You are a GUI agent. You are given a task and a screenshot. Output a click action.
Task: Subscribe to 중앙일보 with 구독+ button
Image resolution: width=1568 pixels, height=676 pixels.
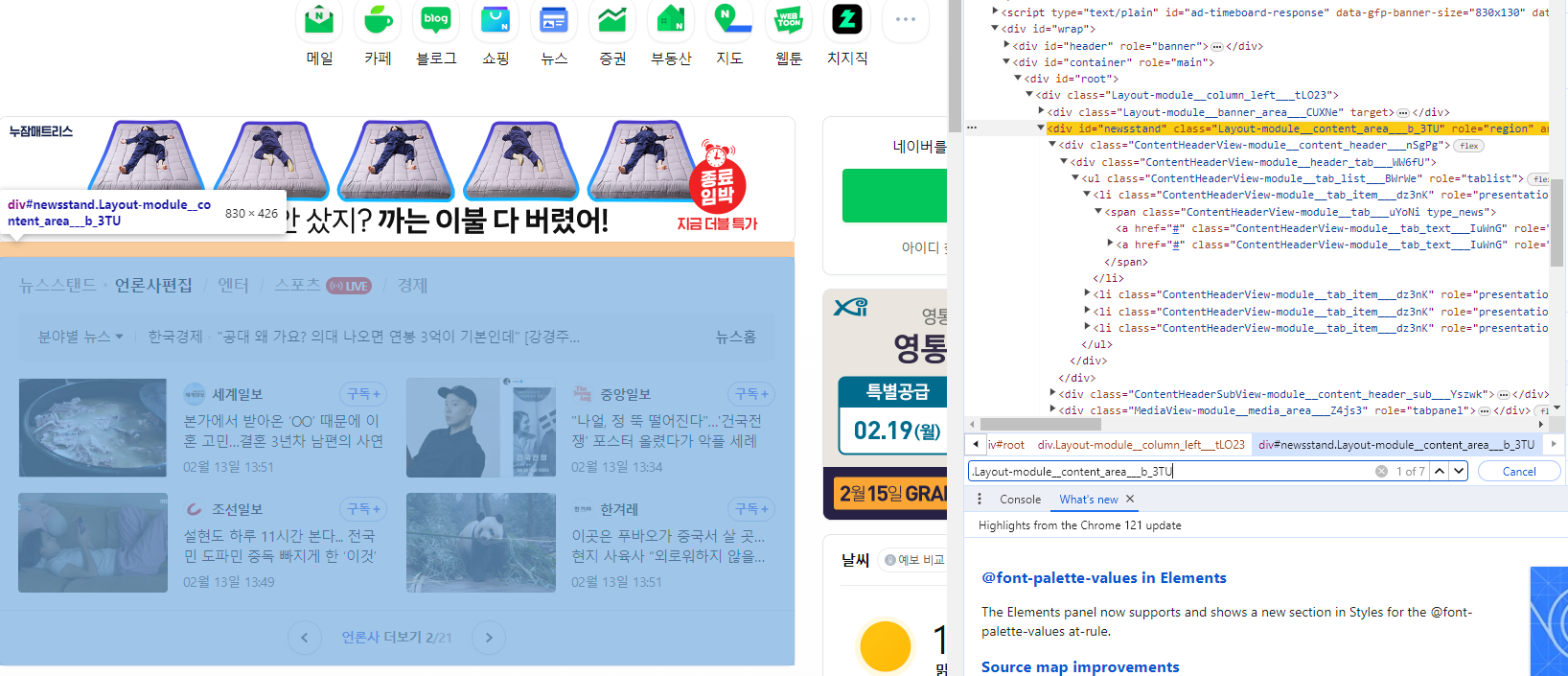click(751, 394)
